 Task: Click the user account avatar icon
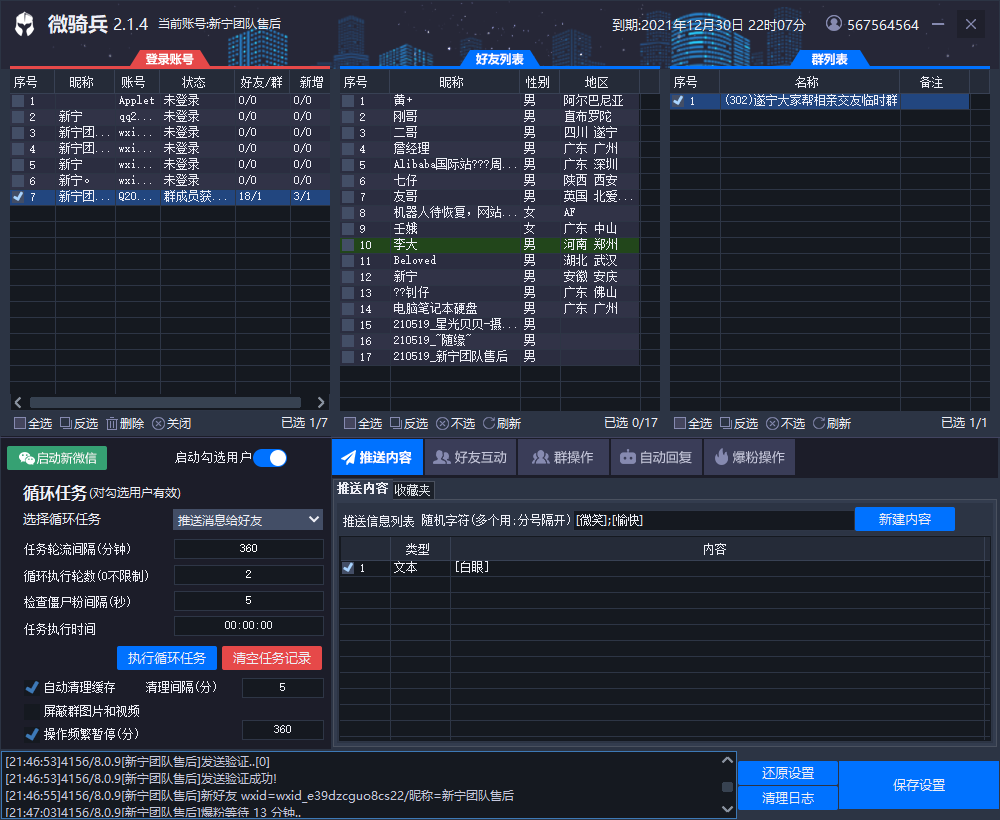tap(834, 24)
